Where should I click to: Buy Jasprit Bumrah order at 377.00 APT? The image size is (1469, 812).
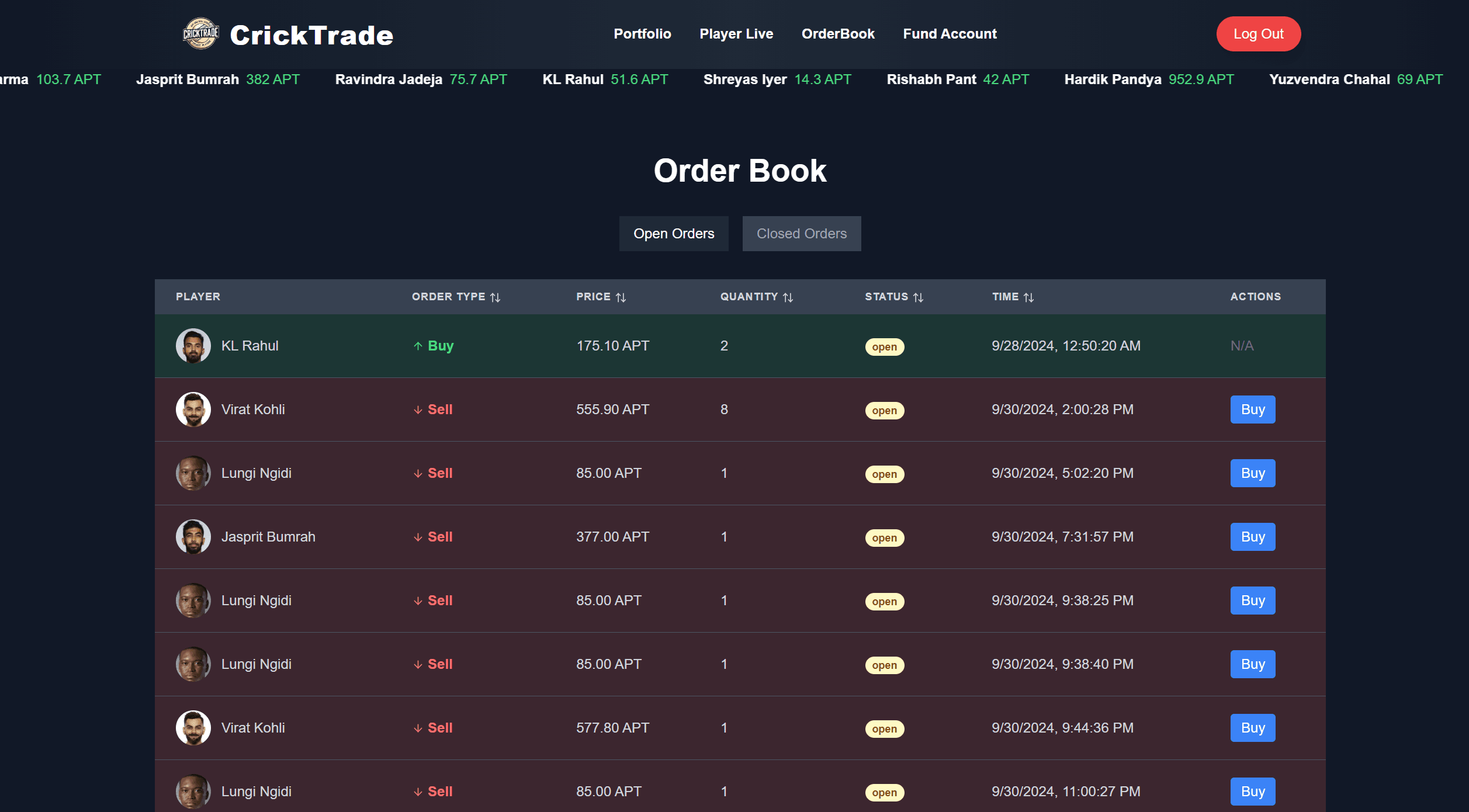[1253, 537]
